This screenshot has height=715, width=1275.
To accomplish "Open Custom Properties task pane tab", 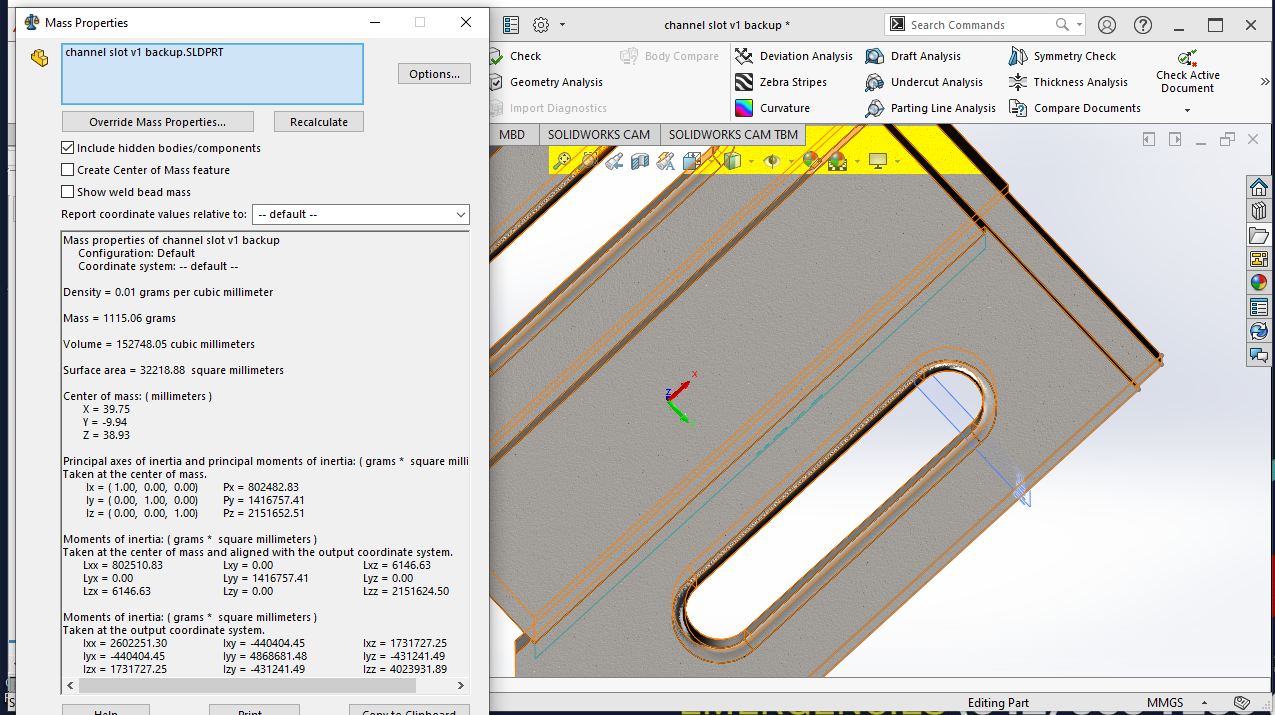I will [1259, 307].
